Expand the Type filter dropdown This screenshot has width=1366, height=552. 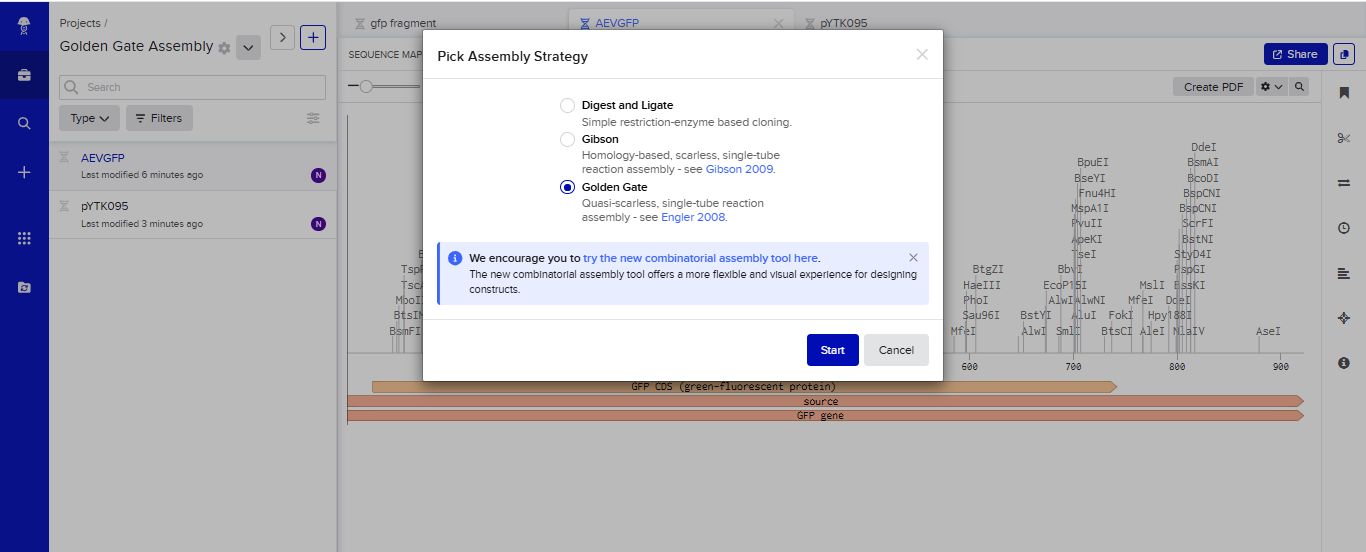(x=89, y=118)
